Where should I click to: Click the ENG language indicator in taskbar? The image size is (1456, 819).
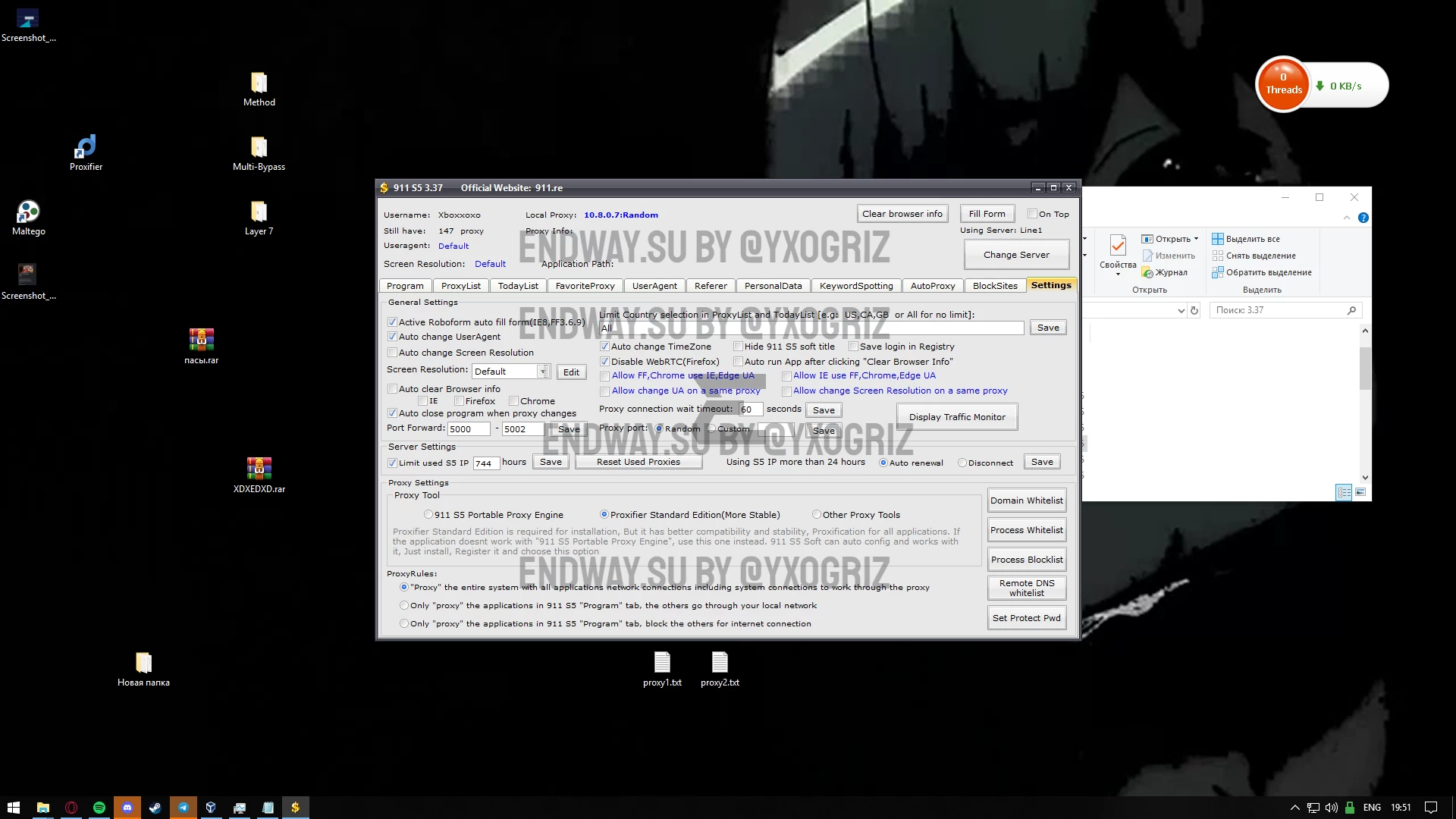[1372, 808]
